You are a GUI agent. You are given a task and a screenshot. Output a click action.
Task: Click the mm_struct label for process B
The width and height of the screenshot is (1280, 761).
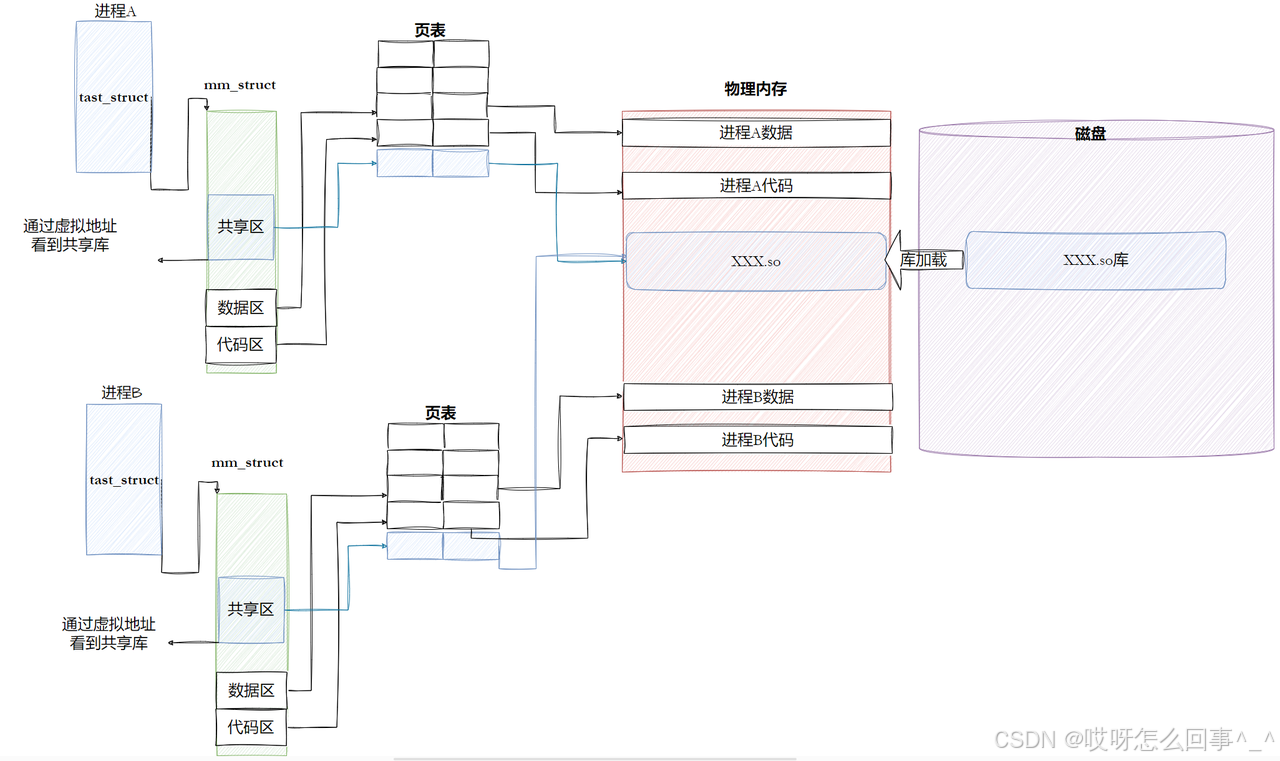247,463
